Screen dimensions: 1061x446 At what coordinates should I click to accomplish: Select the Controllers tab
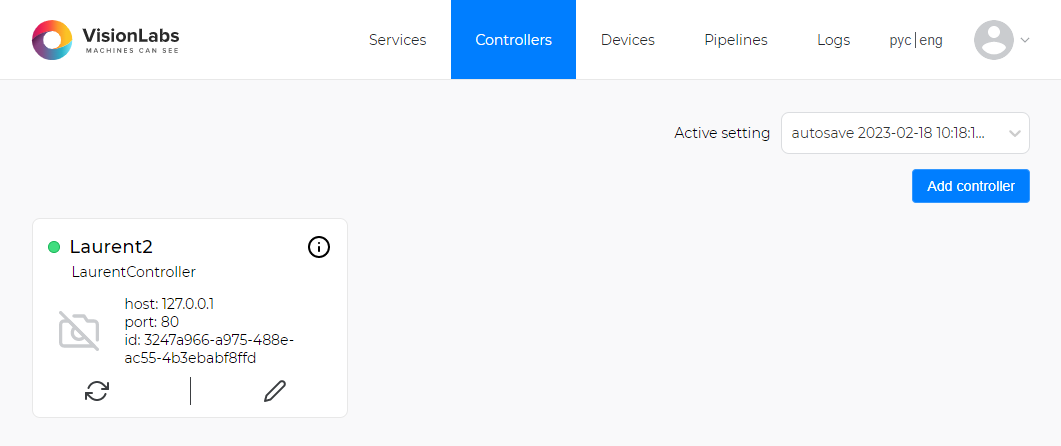click(514, 40)
